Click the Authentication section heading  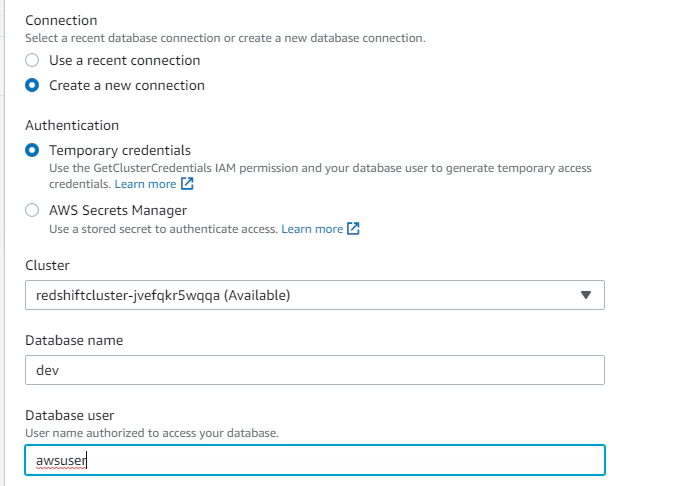[x=72, y=125]
